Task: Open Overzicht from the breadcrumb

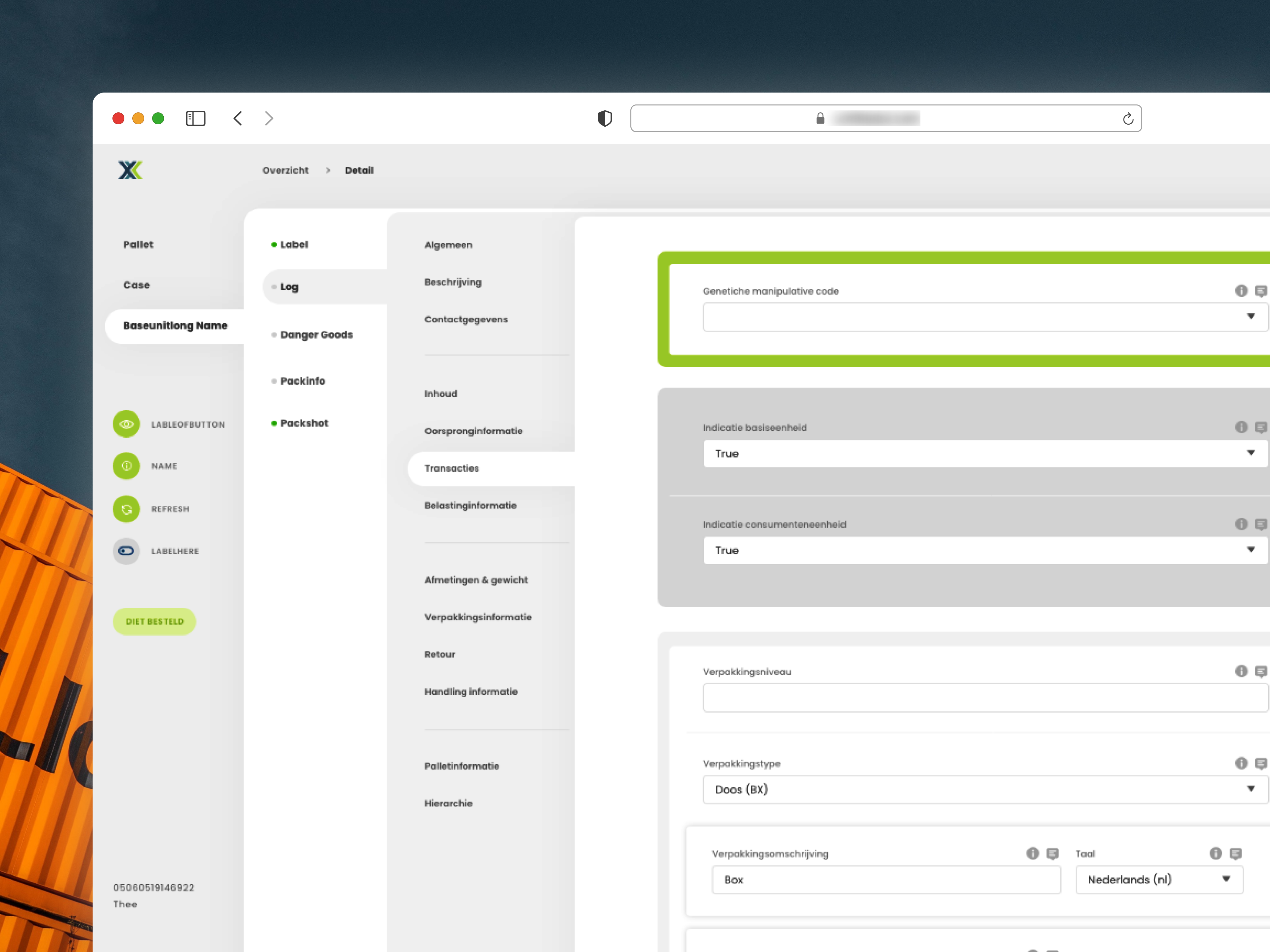Action: click(285, 170)
